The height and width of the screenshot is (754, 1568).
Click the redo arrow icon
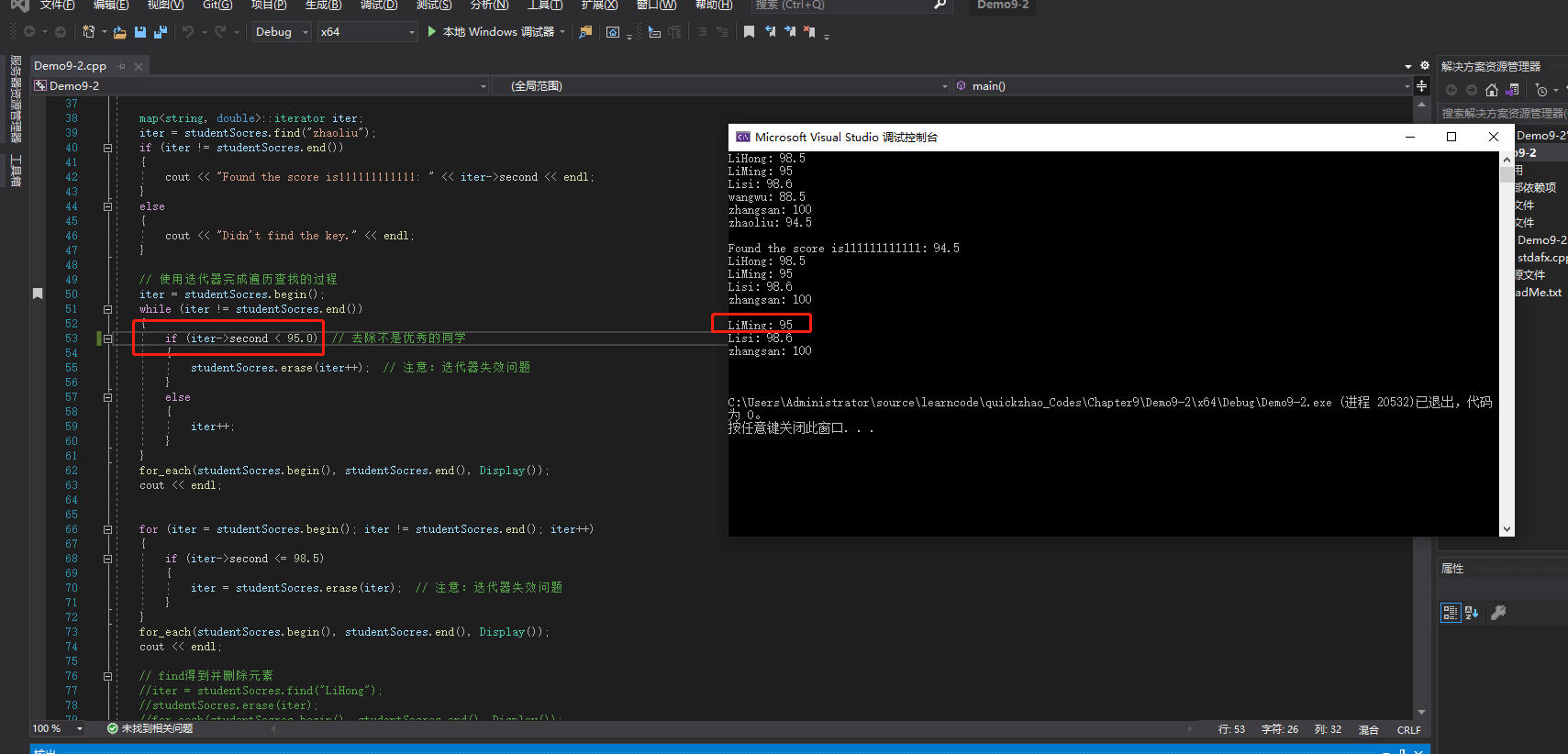[220, 32]
